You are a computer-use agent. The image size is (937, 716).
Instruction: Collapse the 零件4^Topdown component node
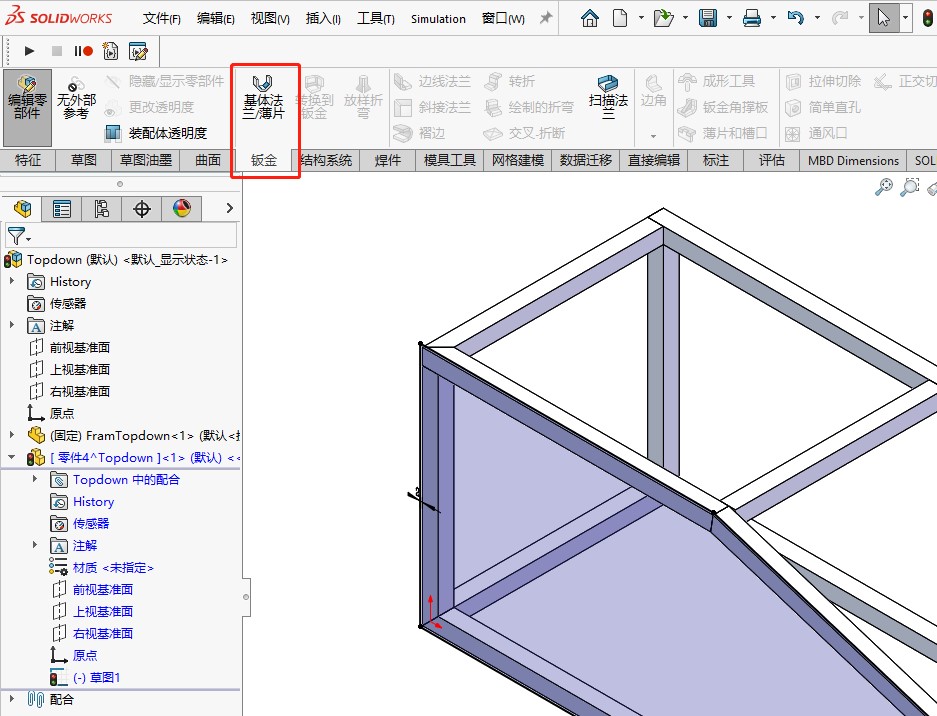(x=11, y=457)
